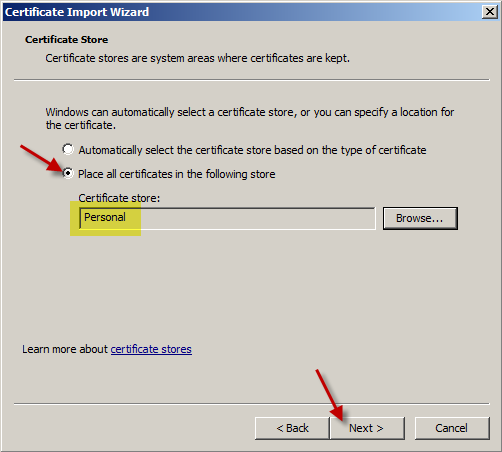
Task: Click the bold Certificate Store heading
Action: [66, 40]
